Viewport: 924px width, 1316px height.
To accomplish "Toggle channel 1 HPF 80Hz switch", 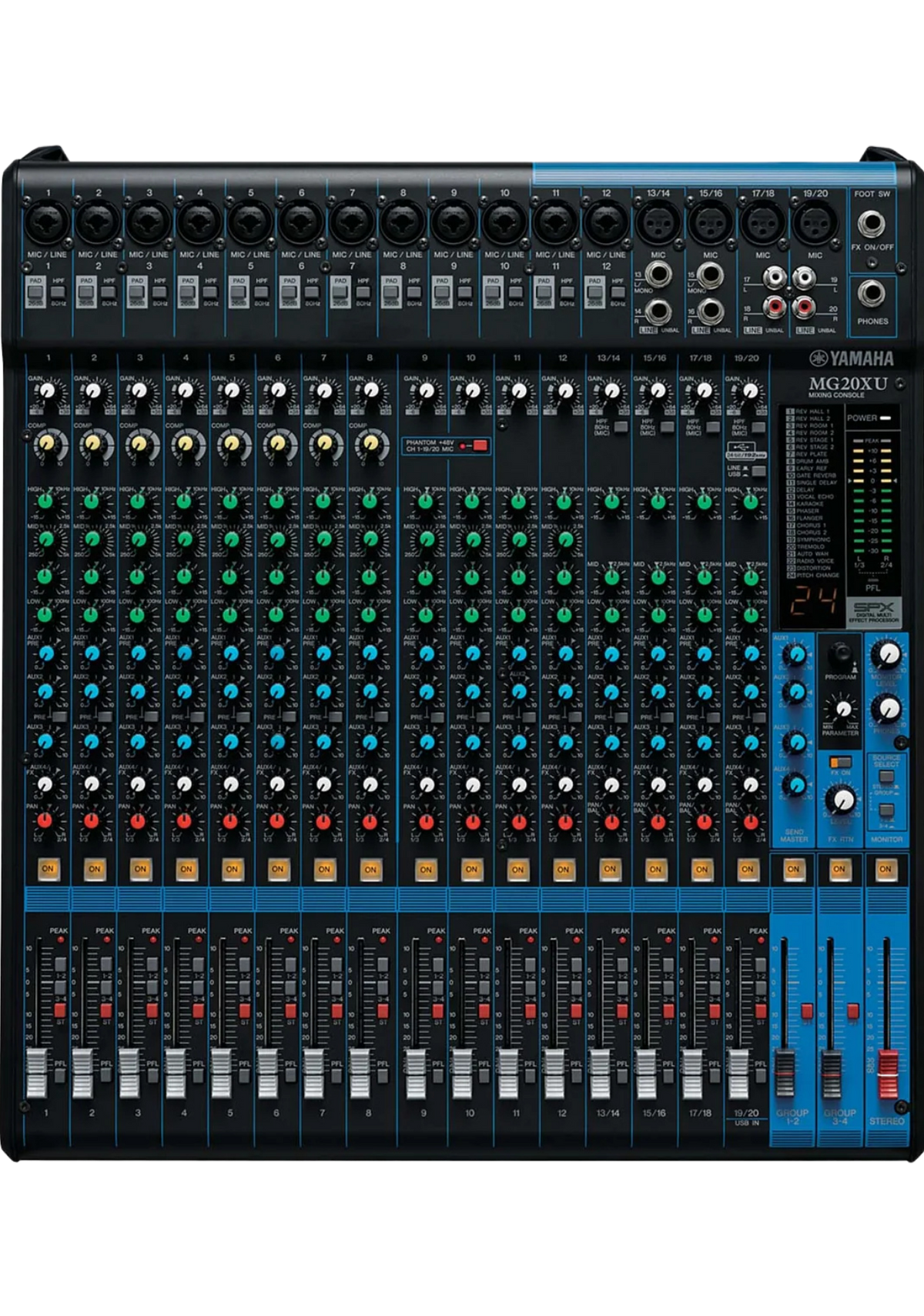I will tap(59, 292).
